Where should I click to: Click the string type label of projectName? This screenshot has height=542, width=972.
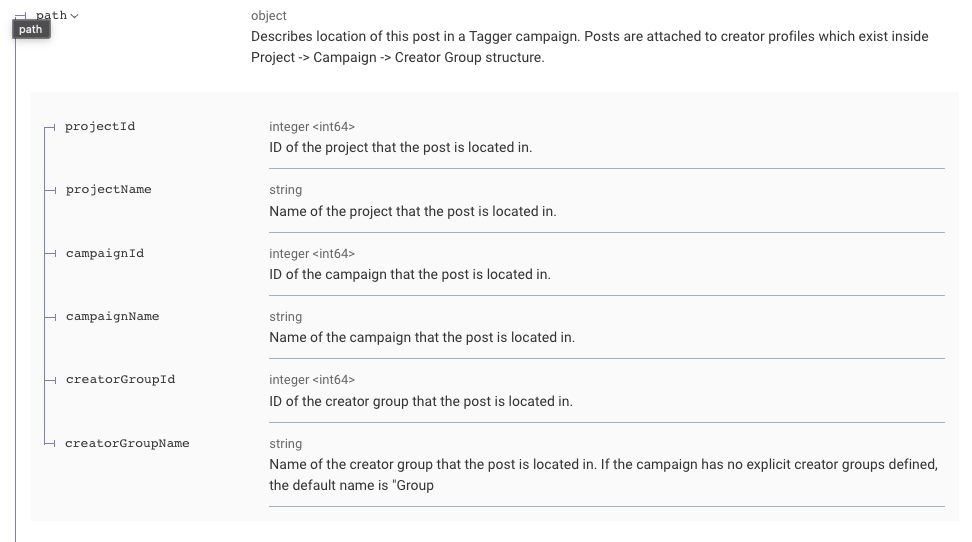pyautogui.click(x=286, y=190)
